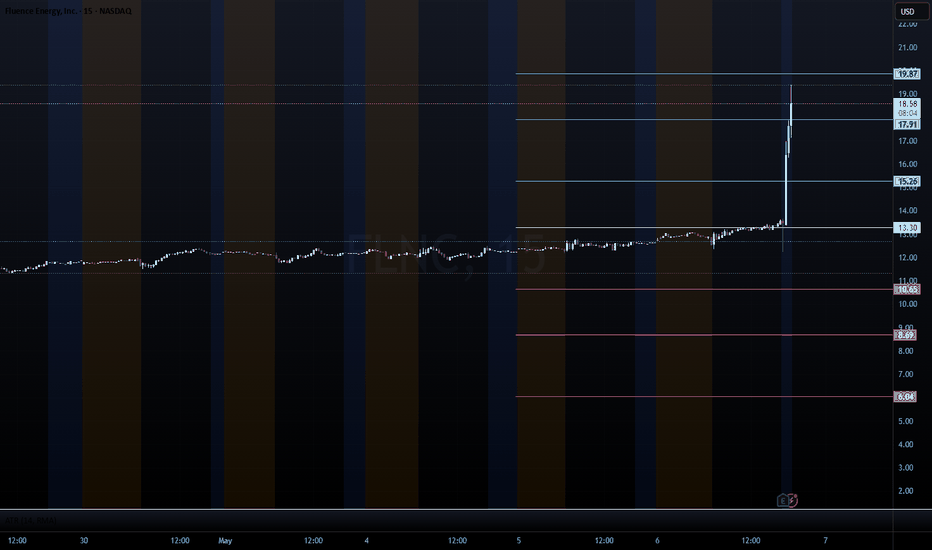The width and height of the screenshot is (932, 550).
Task: Click the 5.00 price axis value
Action: click(905, 421)
